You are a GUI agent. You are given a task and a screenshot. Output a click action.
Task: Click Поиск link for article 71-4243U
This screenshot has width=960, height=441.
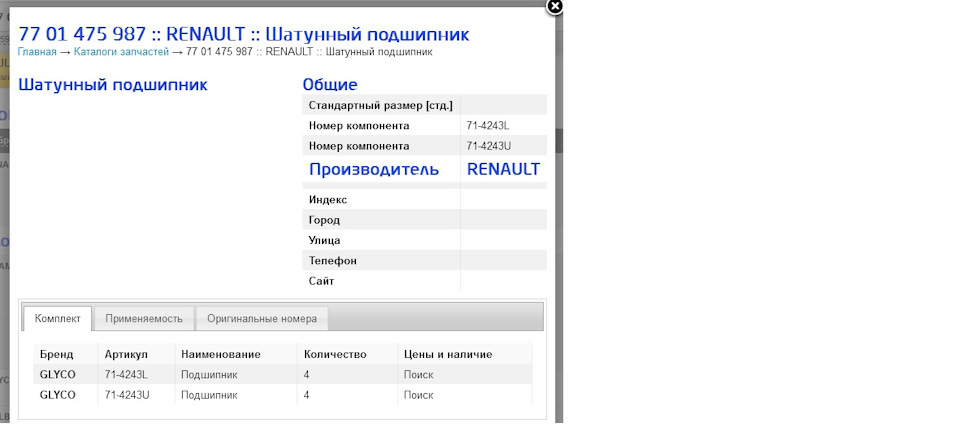[x=419, y=395]
